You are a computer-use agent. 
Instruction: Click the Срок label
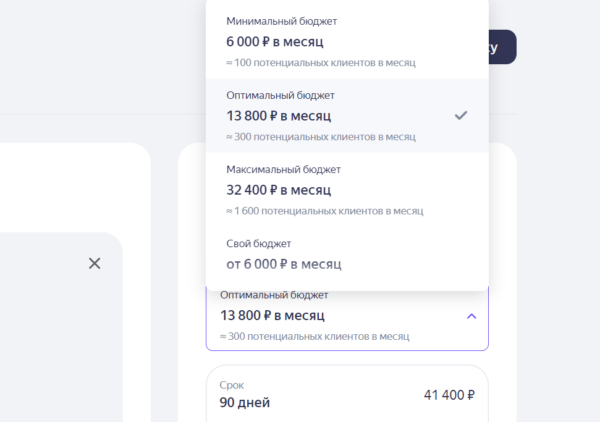coord(232,385)
